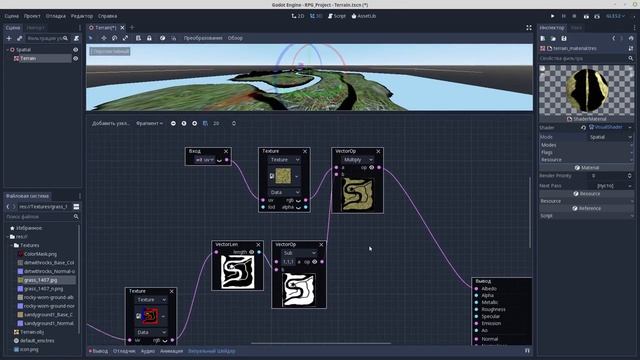
Task: Toggle visibility of Terrain node
Action: click(76, 58)
